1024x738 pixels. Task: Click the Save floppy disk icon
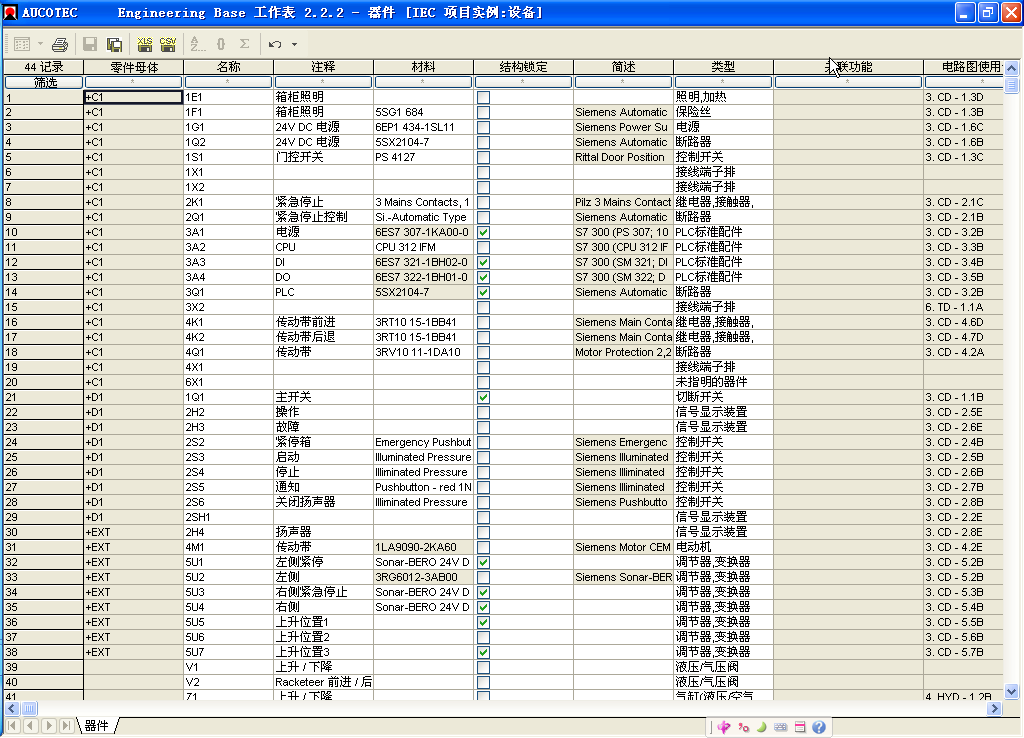(90, 44)
